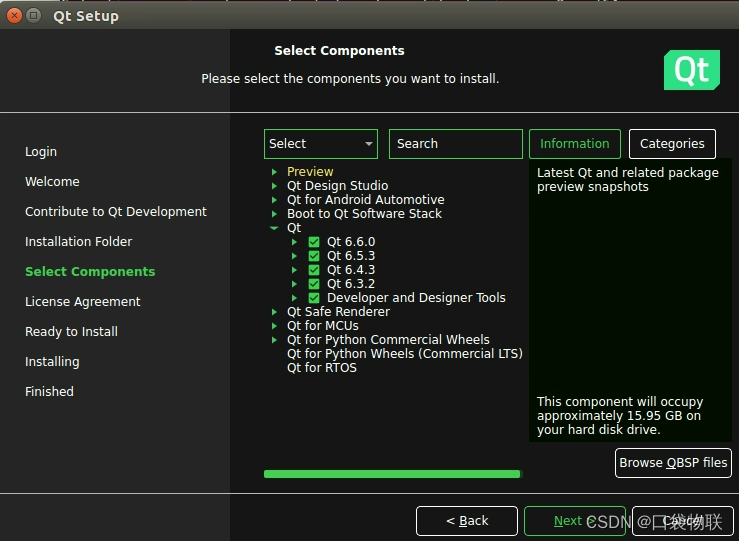Proceed with the Next button

[575, 521]
